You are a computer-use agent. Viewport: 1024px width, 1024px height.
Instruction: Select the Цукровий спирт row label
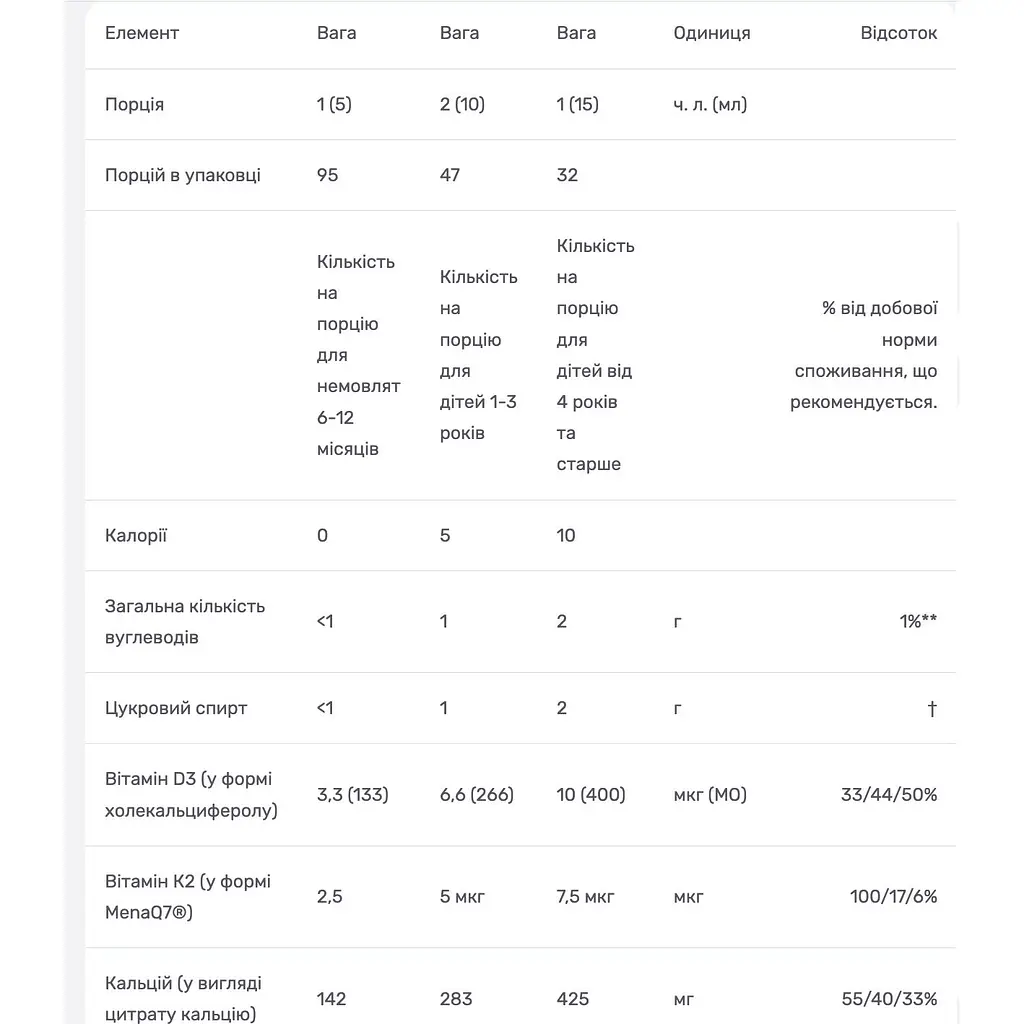(x=176, y=709)
